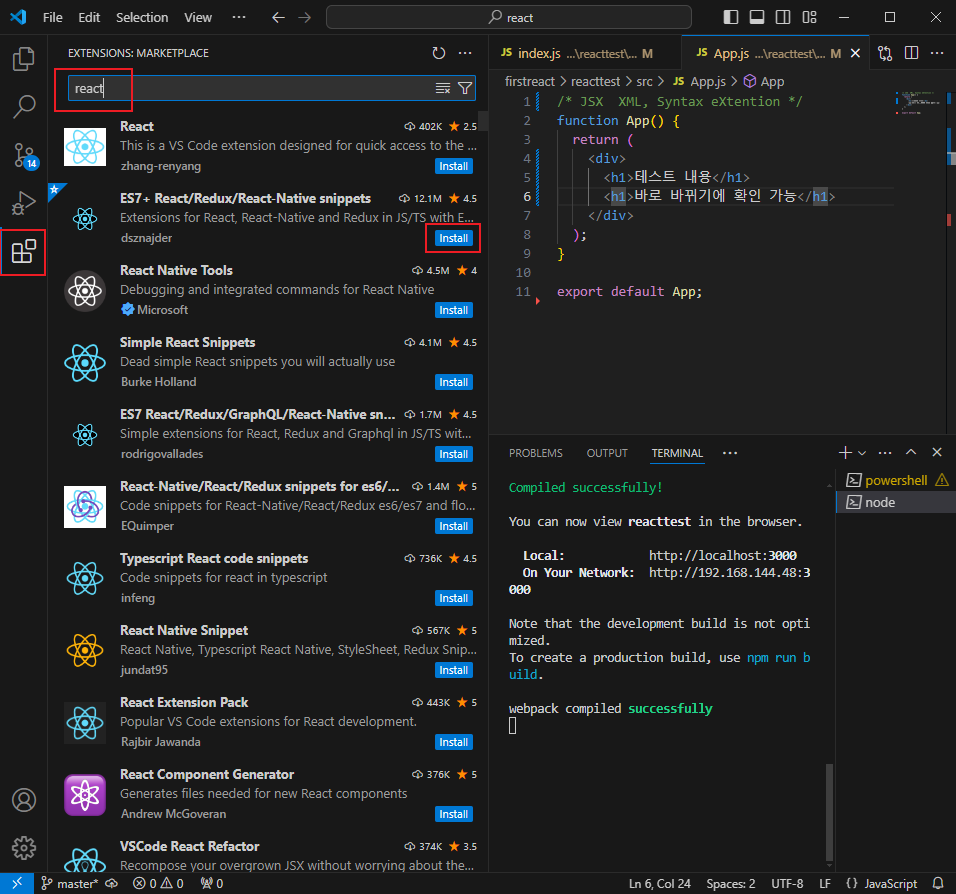Open the File menu
956x894 pixels.
tap(52, 18)
